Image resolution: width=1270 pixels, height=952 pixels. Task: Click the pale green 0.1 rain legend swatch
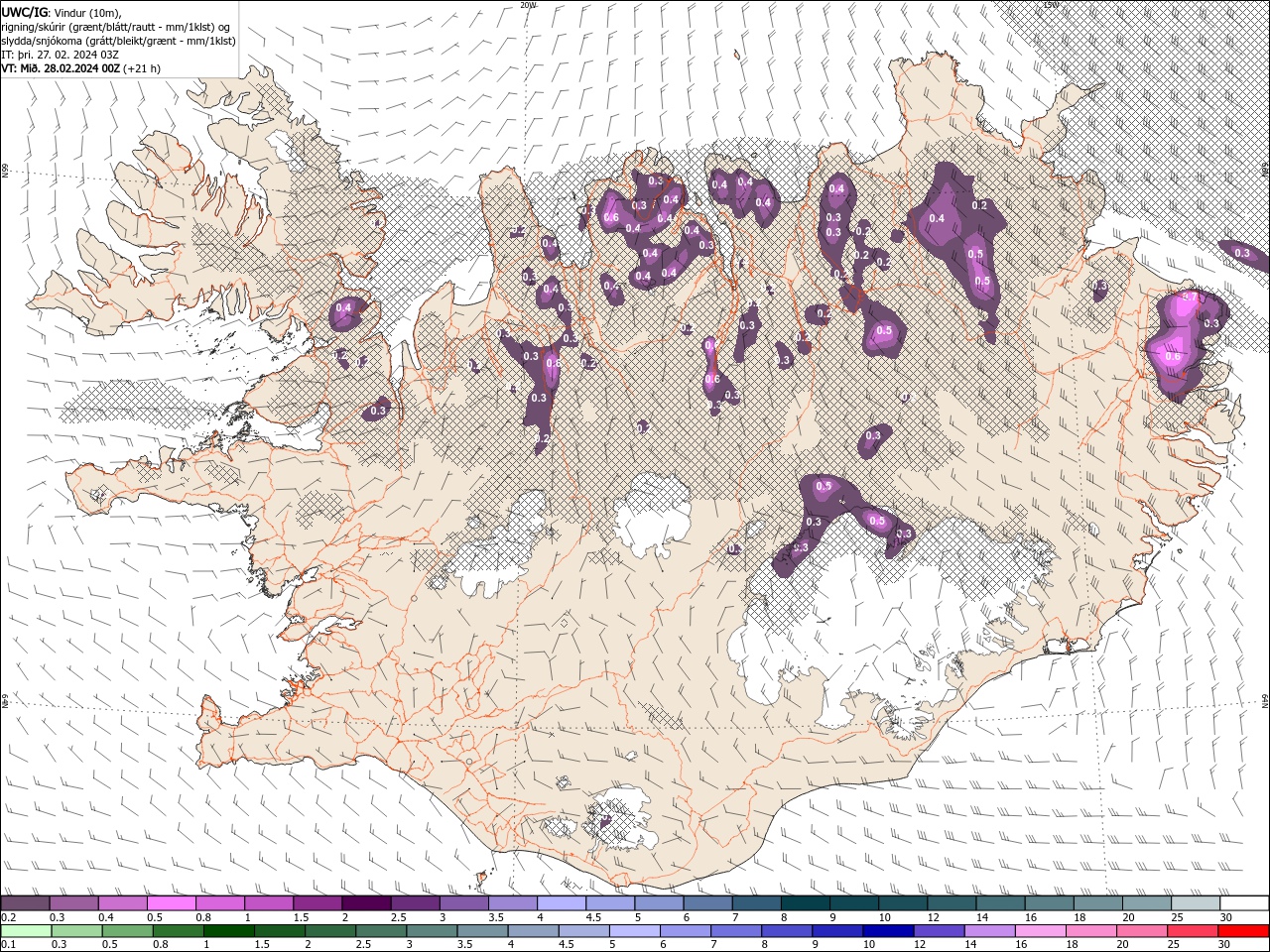click(25, 930)
